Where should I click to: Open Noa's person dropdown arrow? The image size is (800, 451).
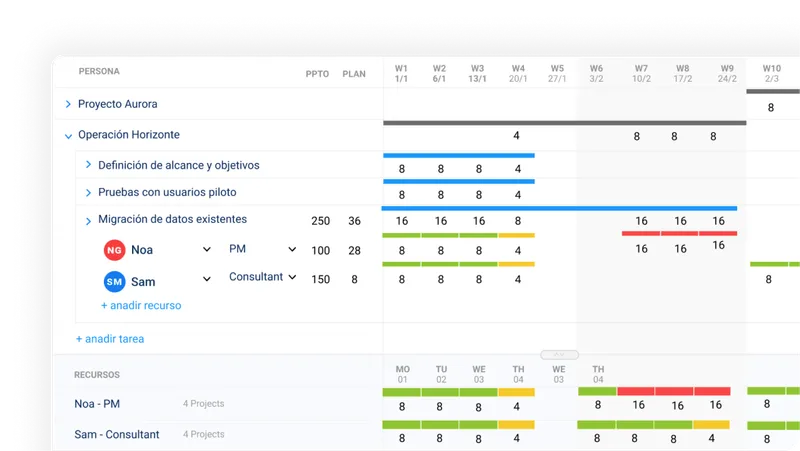207,249
